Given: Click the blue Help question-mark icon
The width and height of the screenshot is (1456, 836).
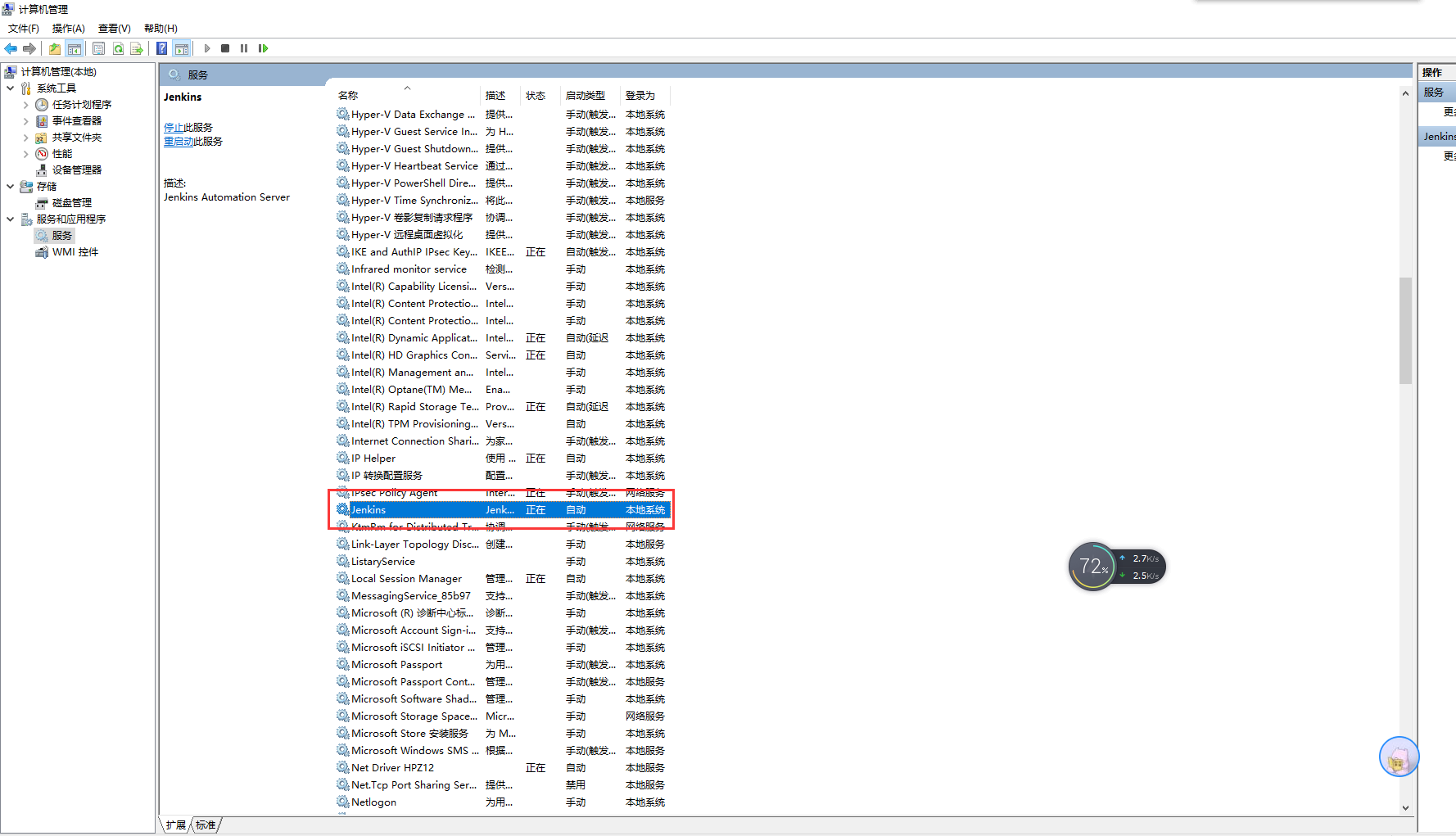Looking at the screenshot, I should tap(162, 48).
